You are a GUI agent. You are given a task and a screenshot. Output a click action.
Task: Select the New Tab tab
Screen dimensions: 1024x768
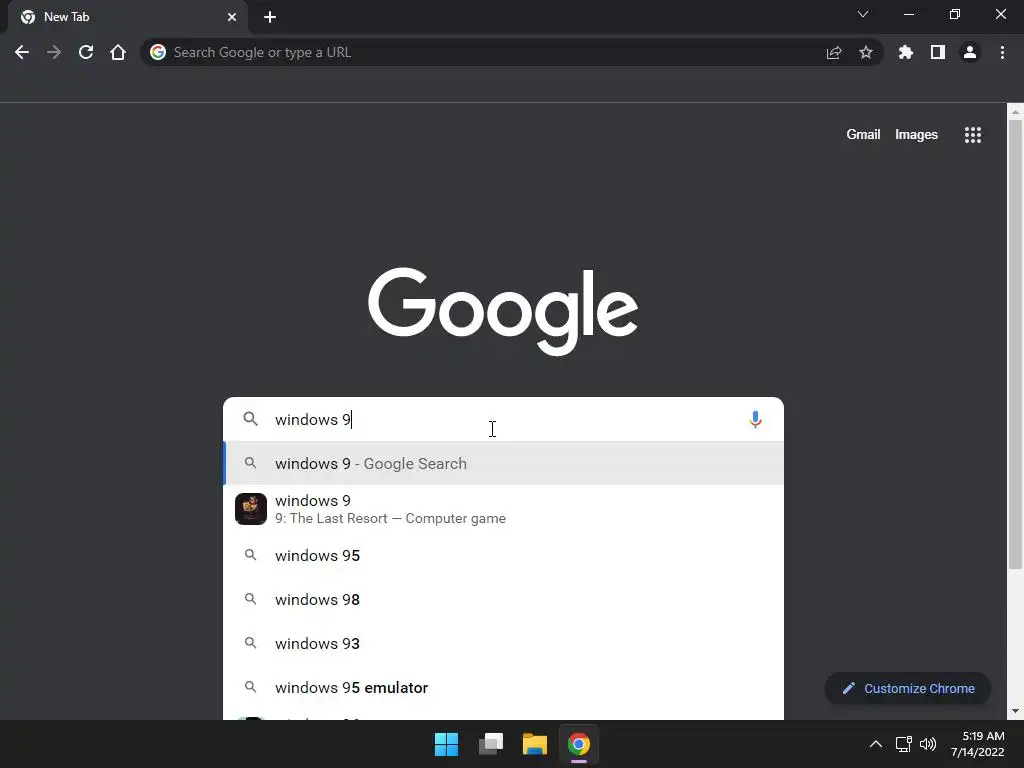pos(127,17)
